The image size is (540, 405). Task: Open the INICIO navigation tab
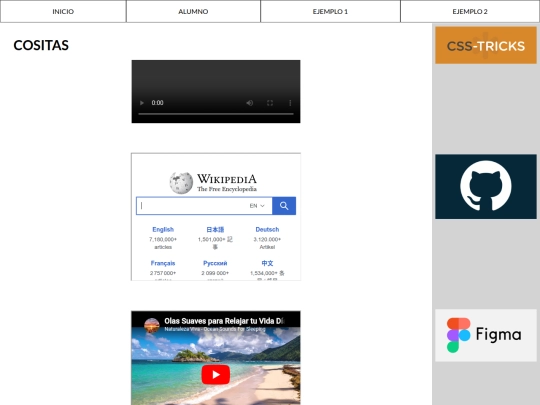tap(63, 11)
